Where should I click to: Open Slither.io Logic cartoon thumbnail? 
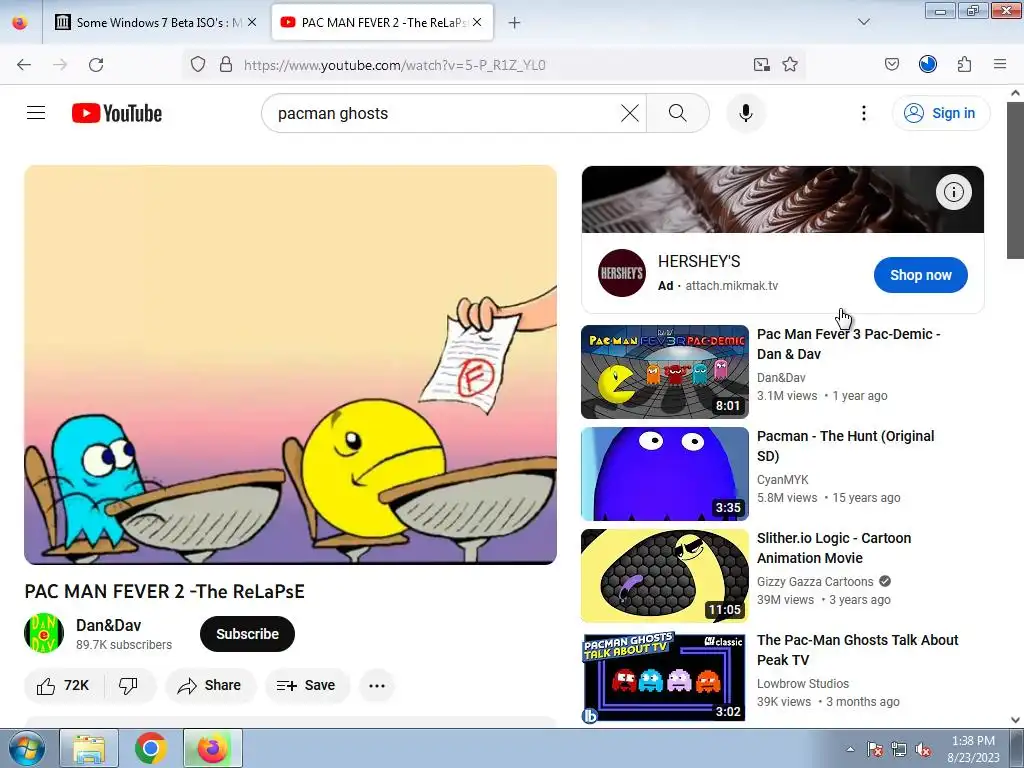click(x=665, y=575)
